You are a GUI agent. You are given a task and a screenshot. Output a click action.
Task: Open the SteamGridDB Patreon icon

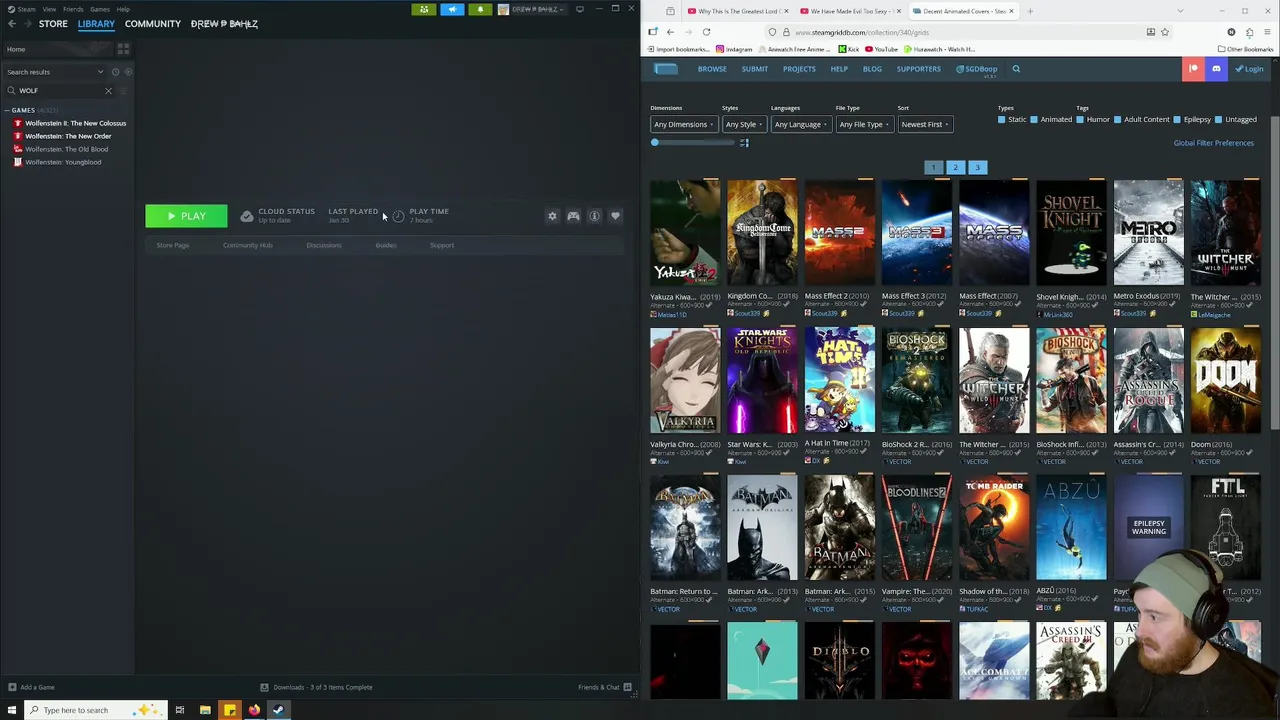(1193, 69)
